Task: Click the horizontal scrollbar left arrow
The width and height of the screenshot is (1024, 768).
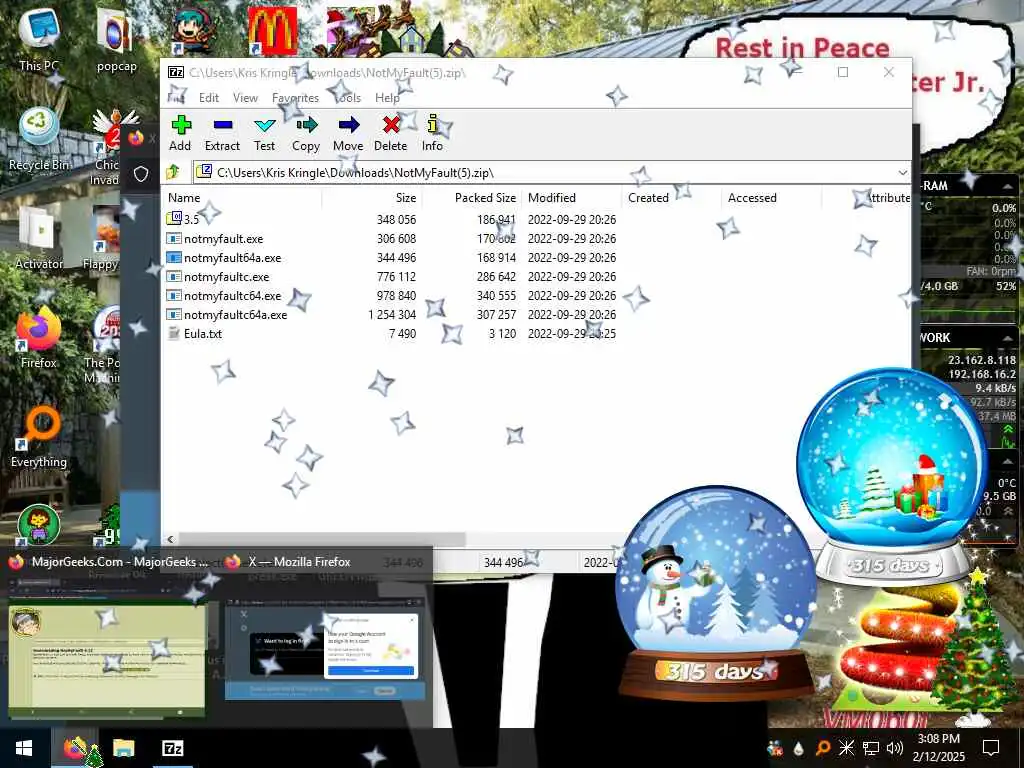Action: (x=170, y=539)
